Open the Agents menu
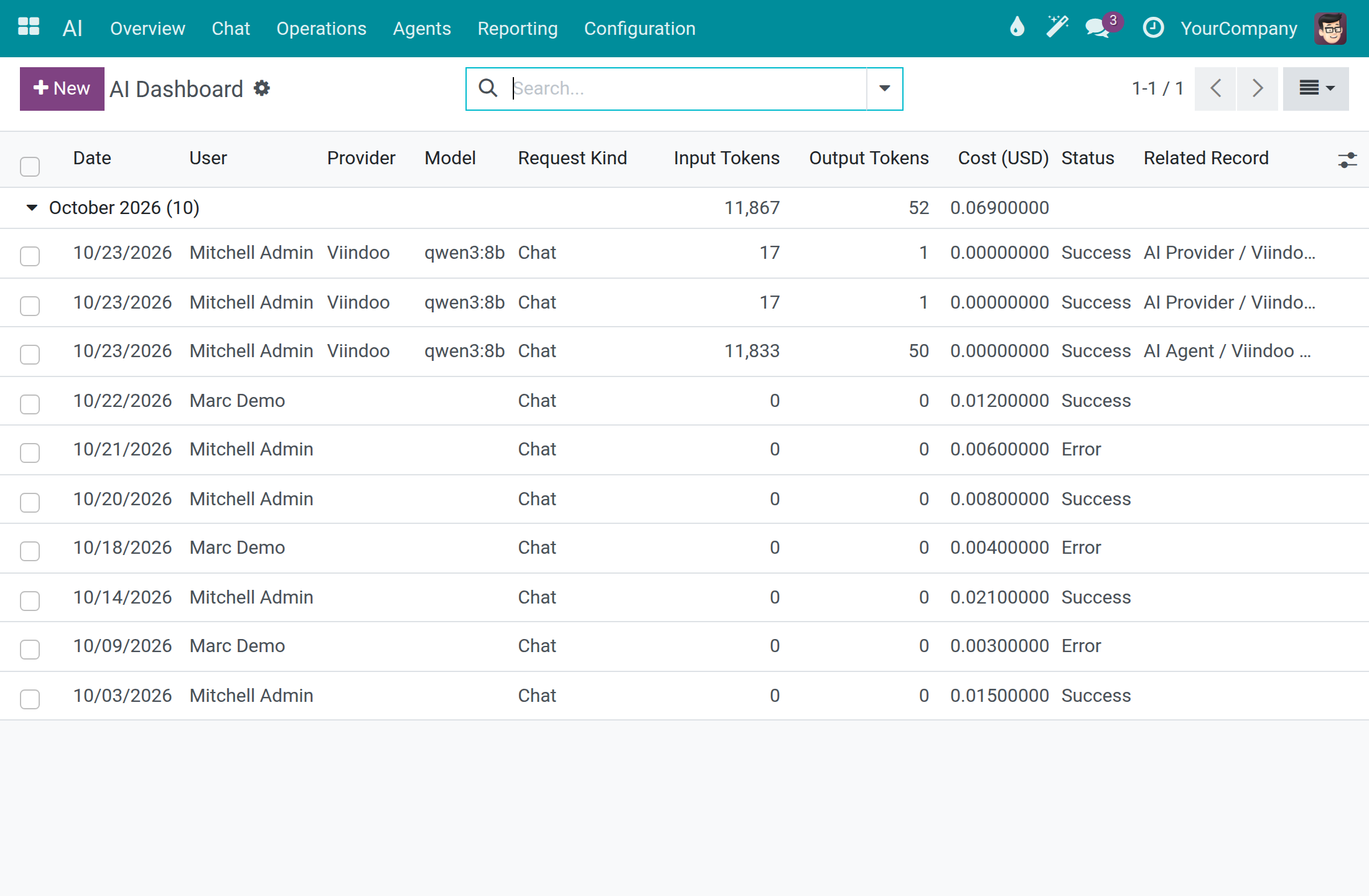Viewport: 1369px width, 896px height. (422, 28)
